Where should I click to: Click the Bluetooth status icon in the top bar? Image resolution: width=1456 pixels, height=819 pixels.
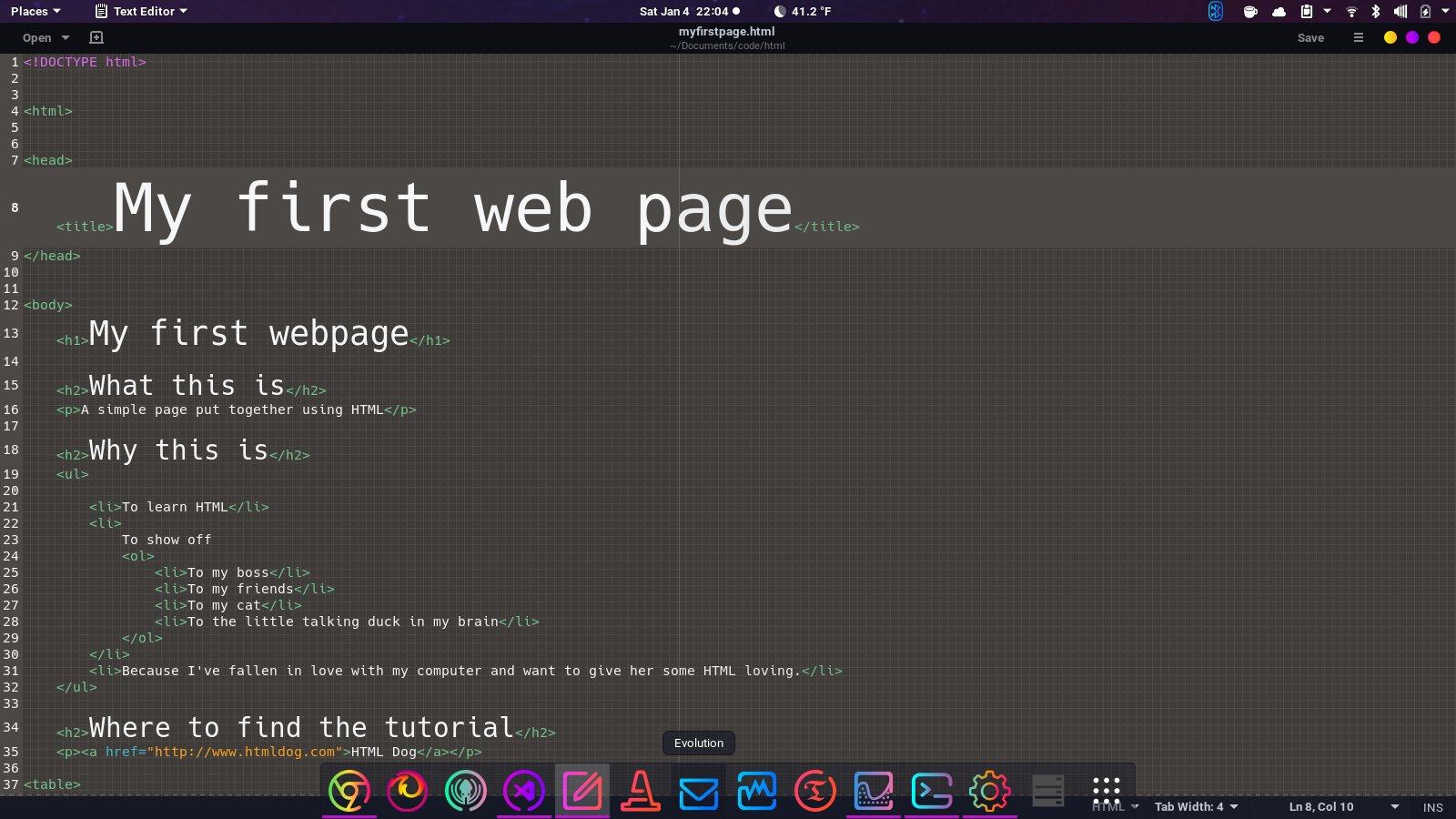[1216, 12]
